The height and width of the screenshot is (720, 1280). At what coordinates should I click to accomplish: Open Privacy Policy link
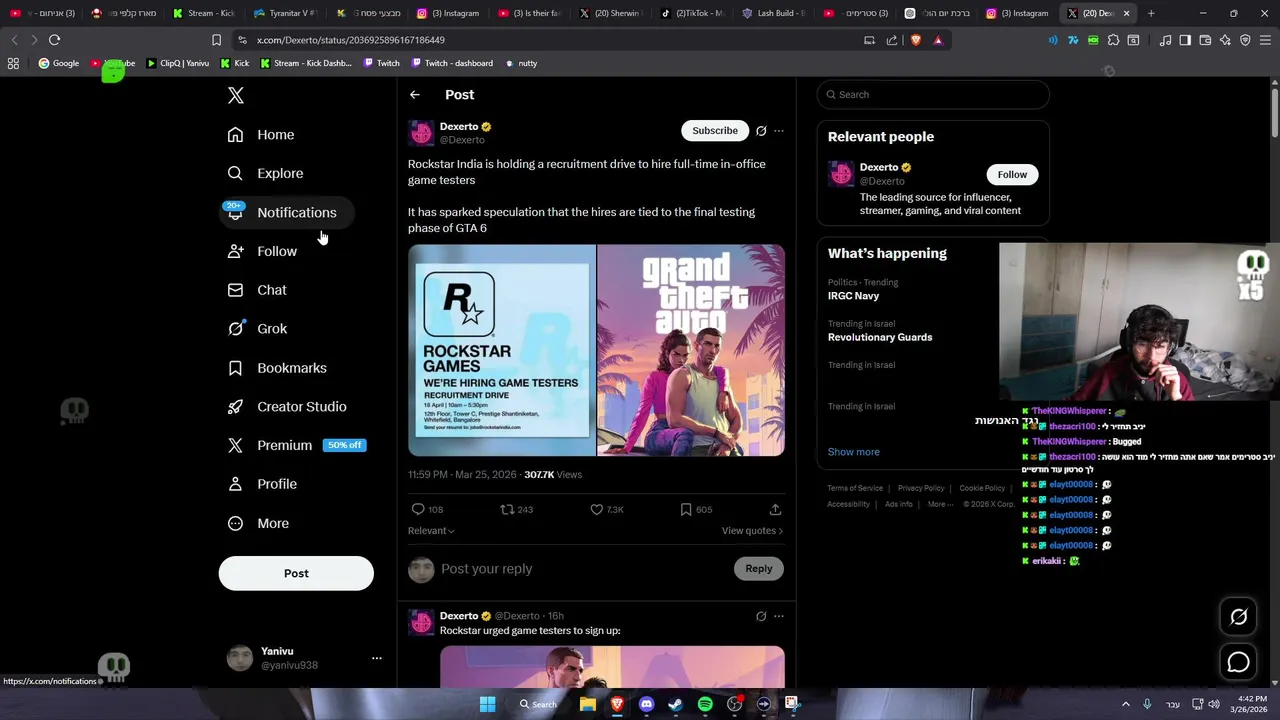(921, 488)
